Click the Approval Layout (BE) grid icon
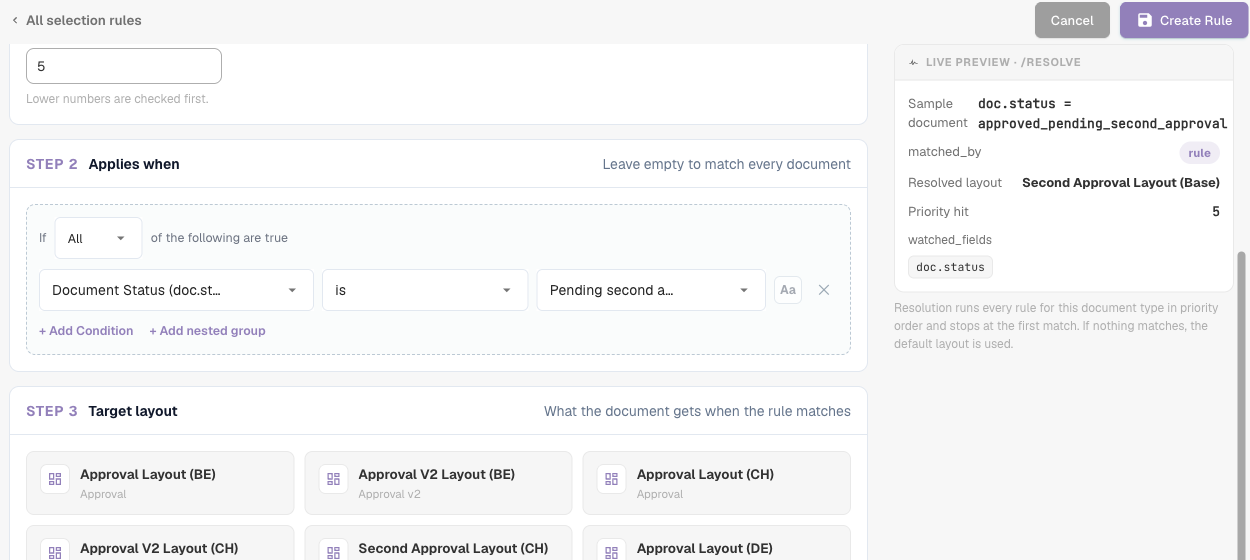The width and height of the screenshot is (1250, 560). coord(55,479)
